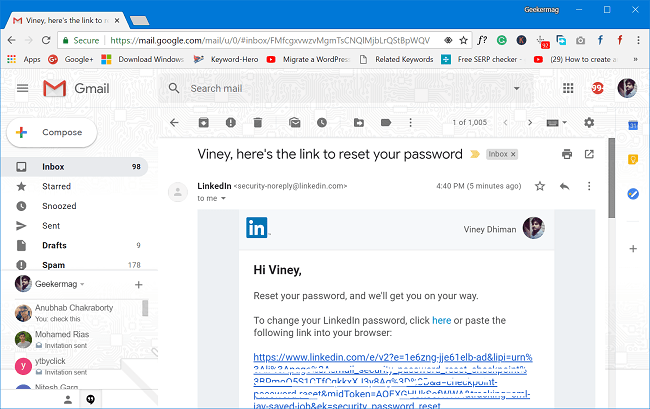Click the LinkedIn logo in email
Viewport: 650px width, 409px height.
click(257, 227)
